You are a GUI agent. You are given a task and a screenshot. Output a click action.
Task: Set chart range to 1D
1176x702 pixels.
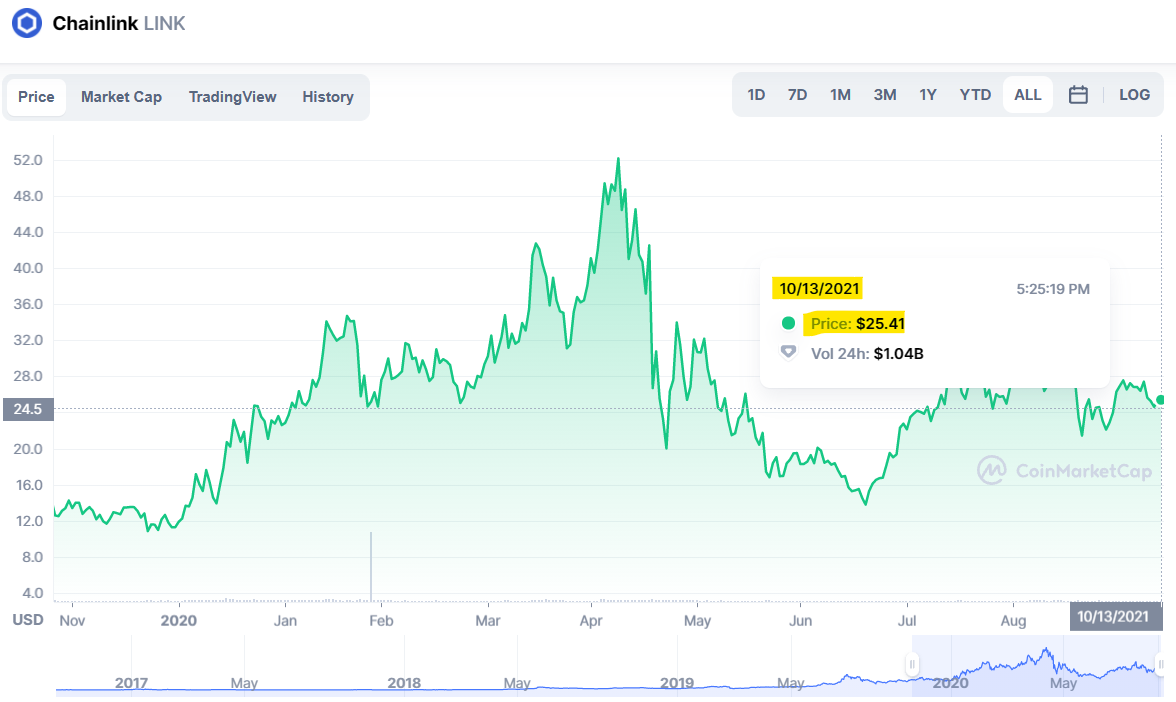click(x=756, y=94)
